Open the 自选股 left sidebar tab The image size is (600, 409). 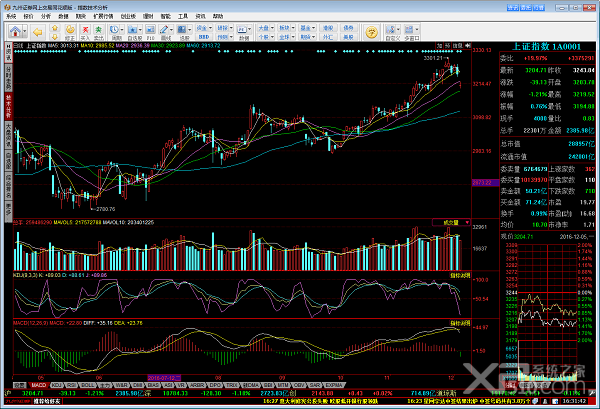[8, 161]
